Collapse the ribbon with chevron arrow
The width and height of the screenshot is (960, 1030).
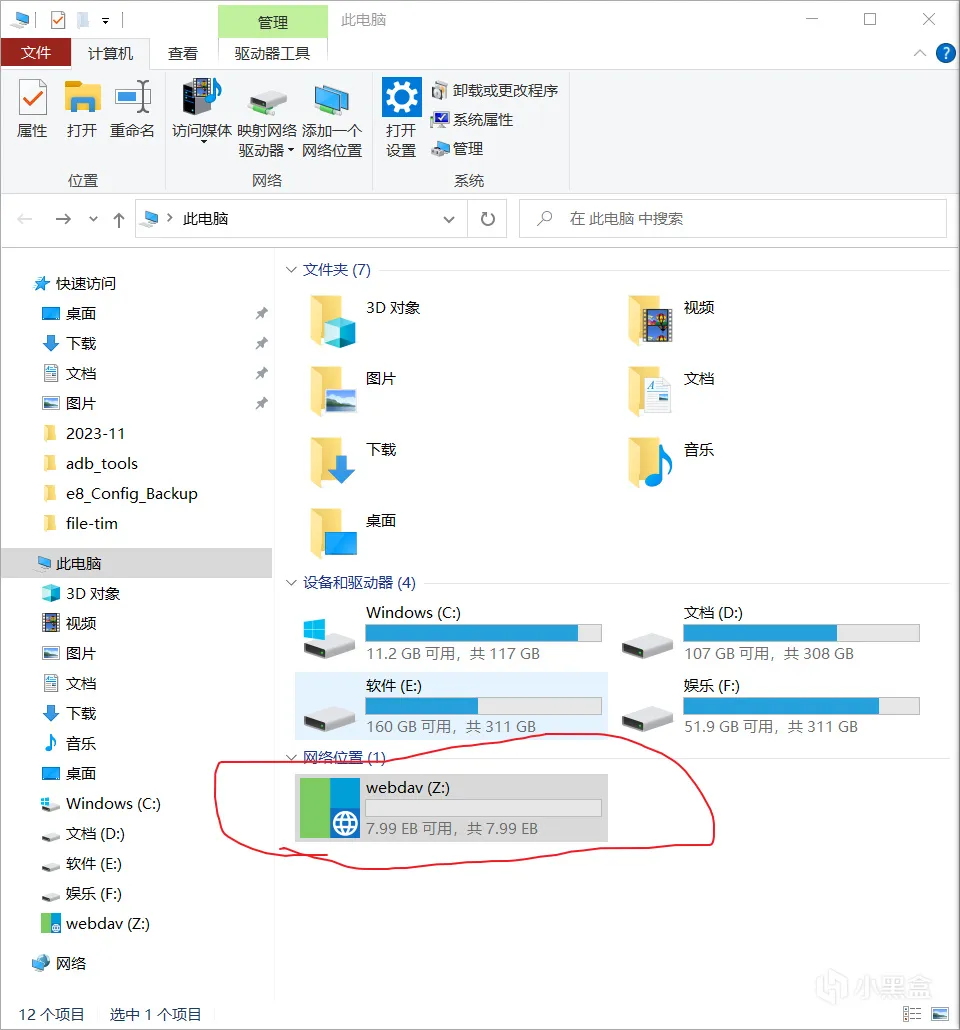point(920,53)
